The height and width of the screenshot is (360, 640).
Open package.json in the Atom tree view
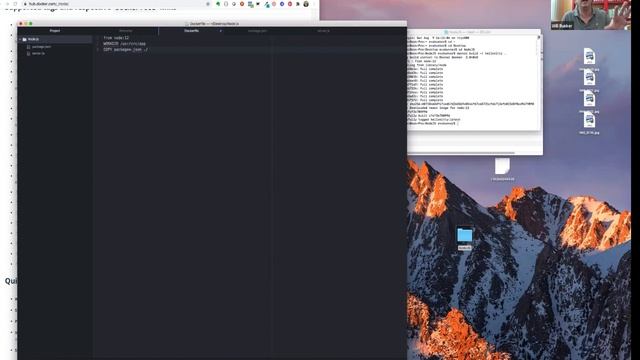point(42,47)
